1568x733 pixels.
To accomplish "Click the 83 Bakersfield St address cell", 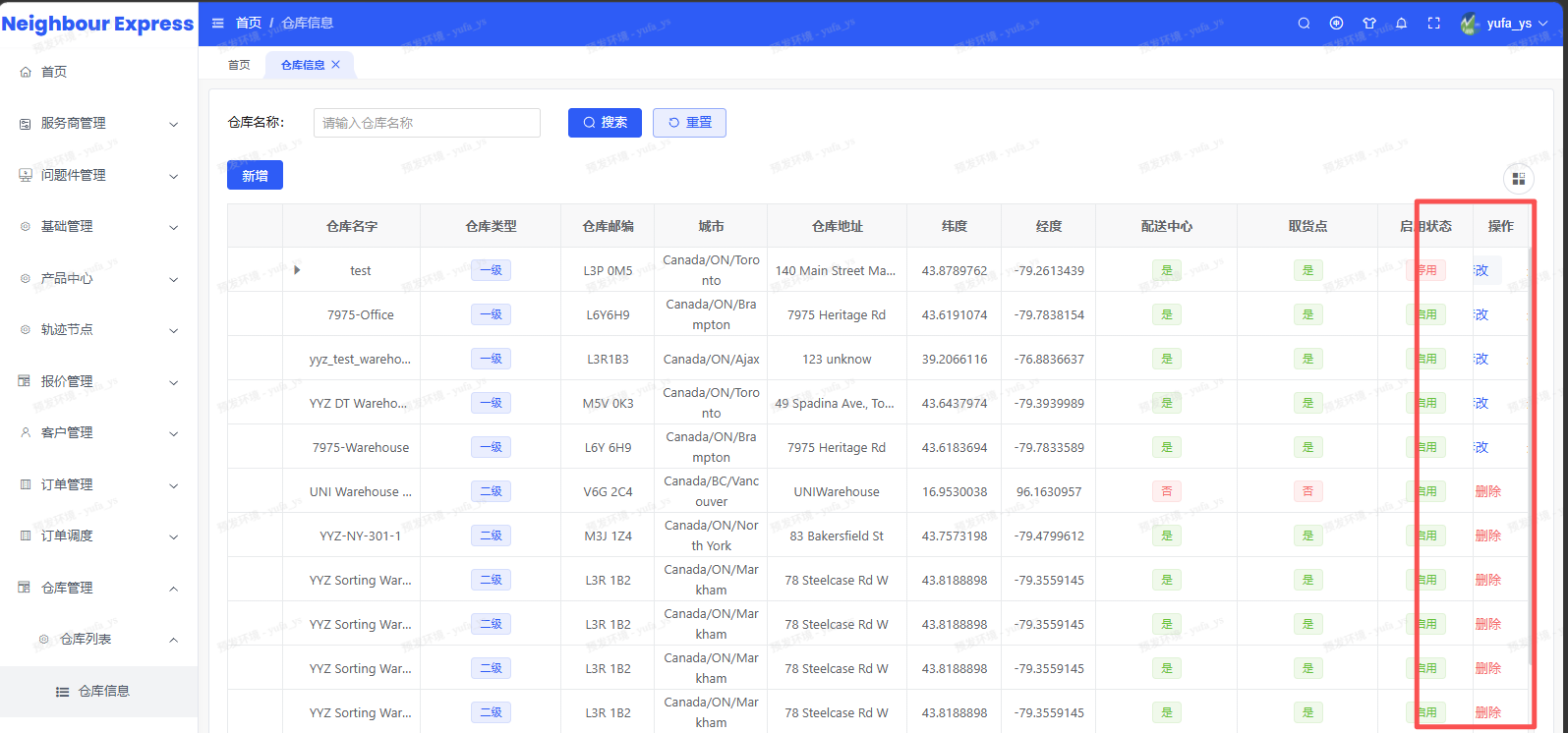I will tap(837, 536).
